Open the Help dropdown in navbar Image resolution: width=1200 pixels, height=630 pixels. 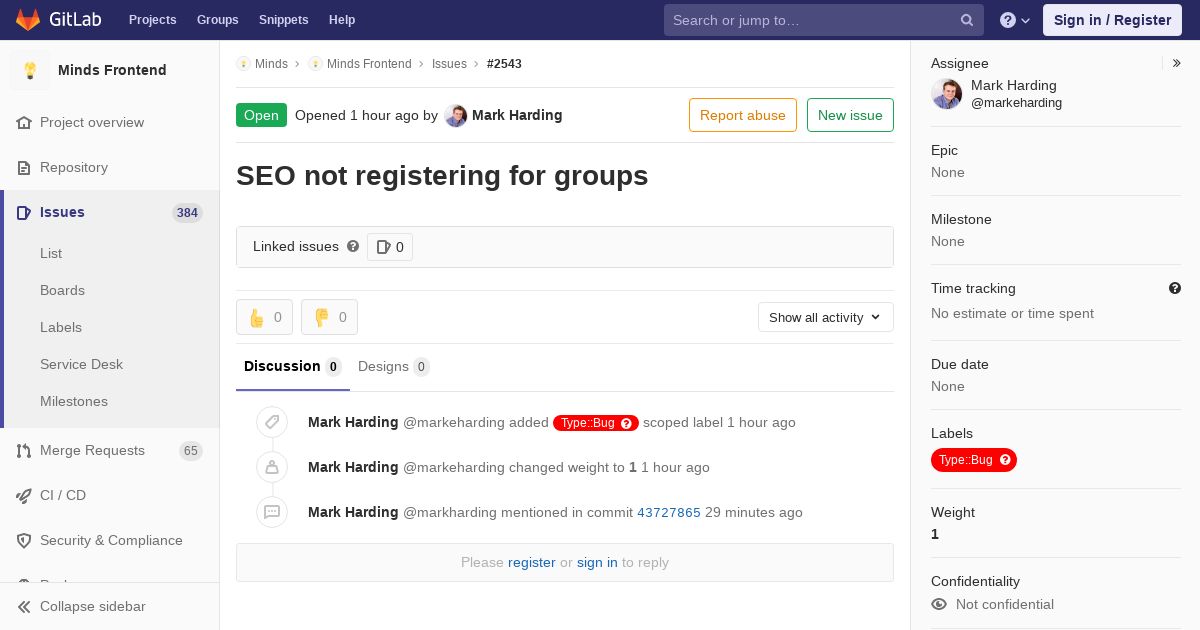[1015, 20]
